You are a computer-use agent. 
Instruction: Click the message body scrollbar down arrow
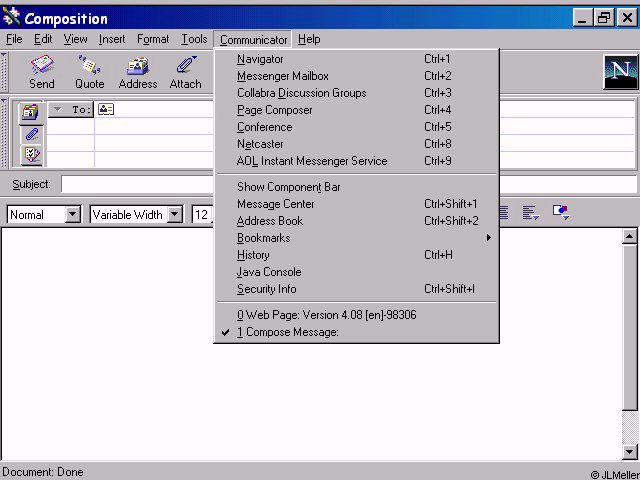coord(629,451)
